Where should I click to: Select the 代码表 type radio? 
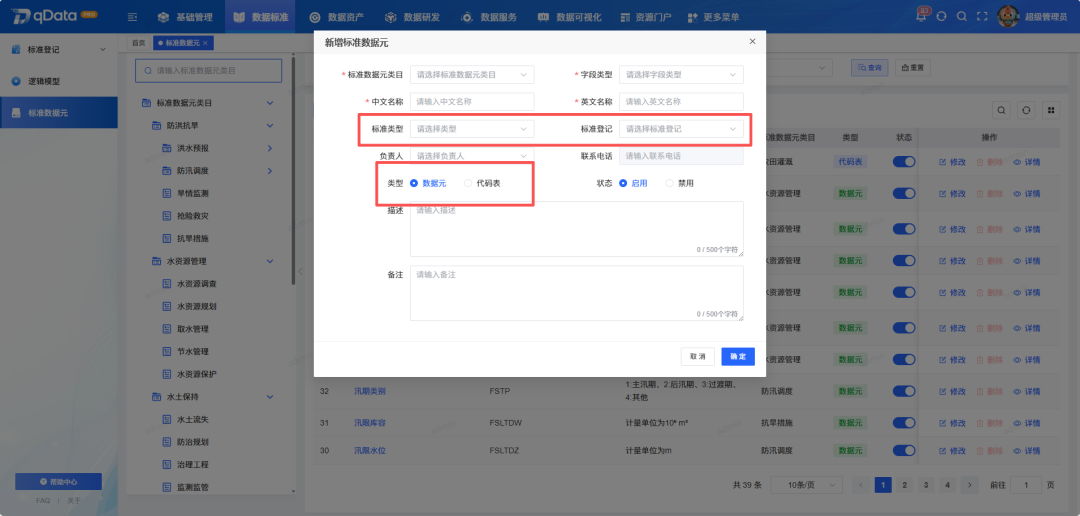tap(468, 183)
